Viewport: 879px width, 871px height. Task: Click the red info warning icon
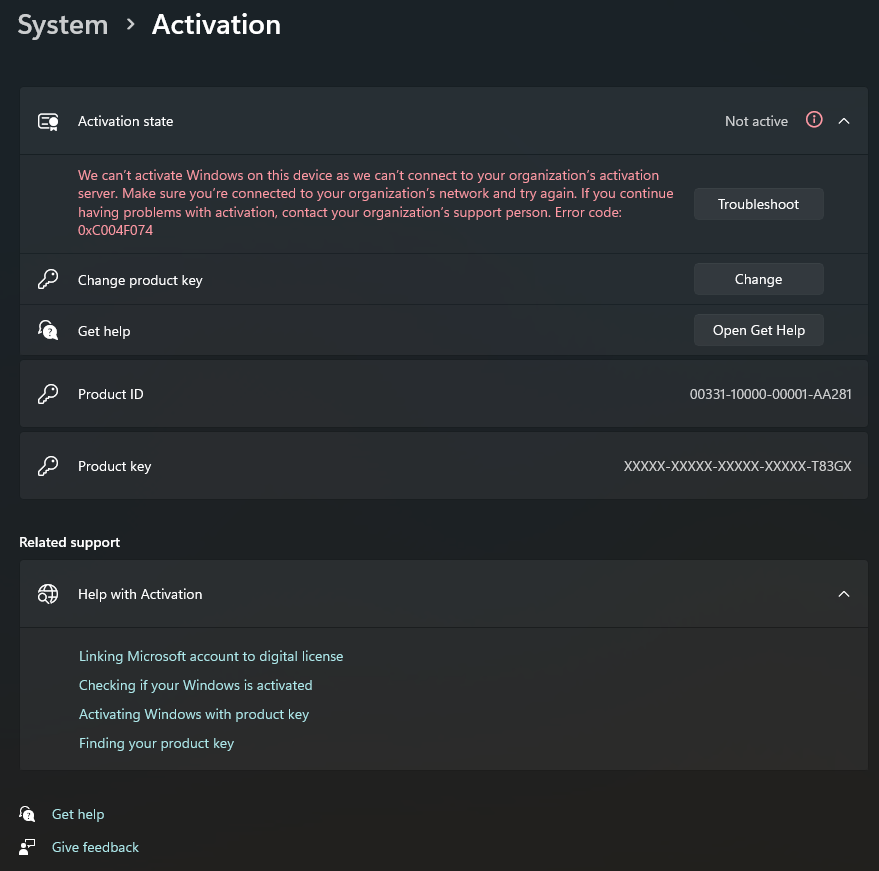(x=814, y=120)
